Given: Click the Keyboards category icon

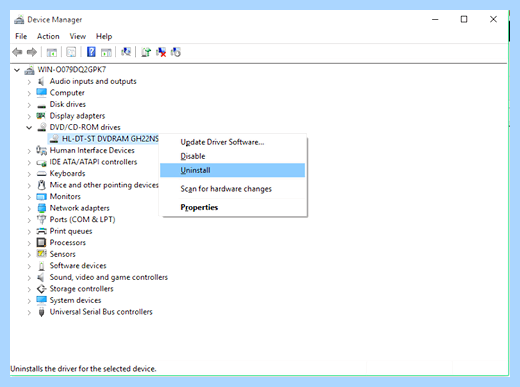Looking at the screenshot, I should [41, 174].
